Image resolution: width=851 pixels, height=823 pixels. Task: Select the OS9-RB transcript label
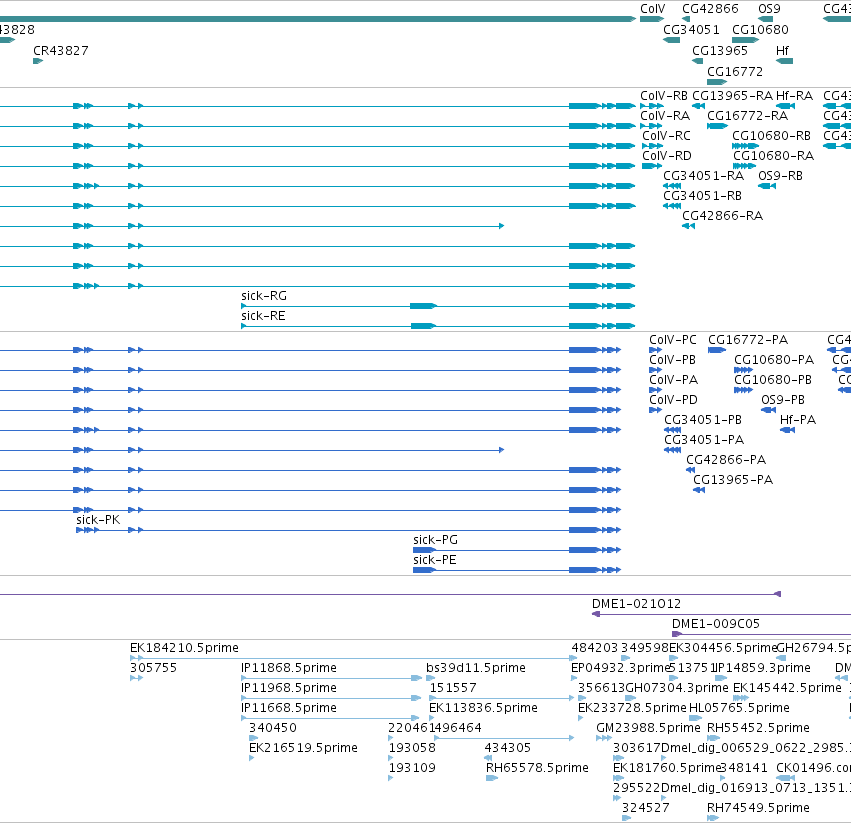coord(780,175)
